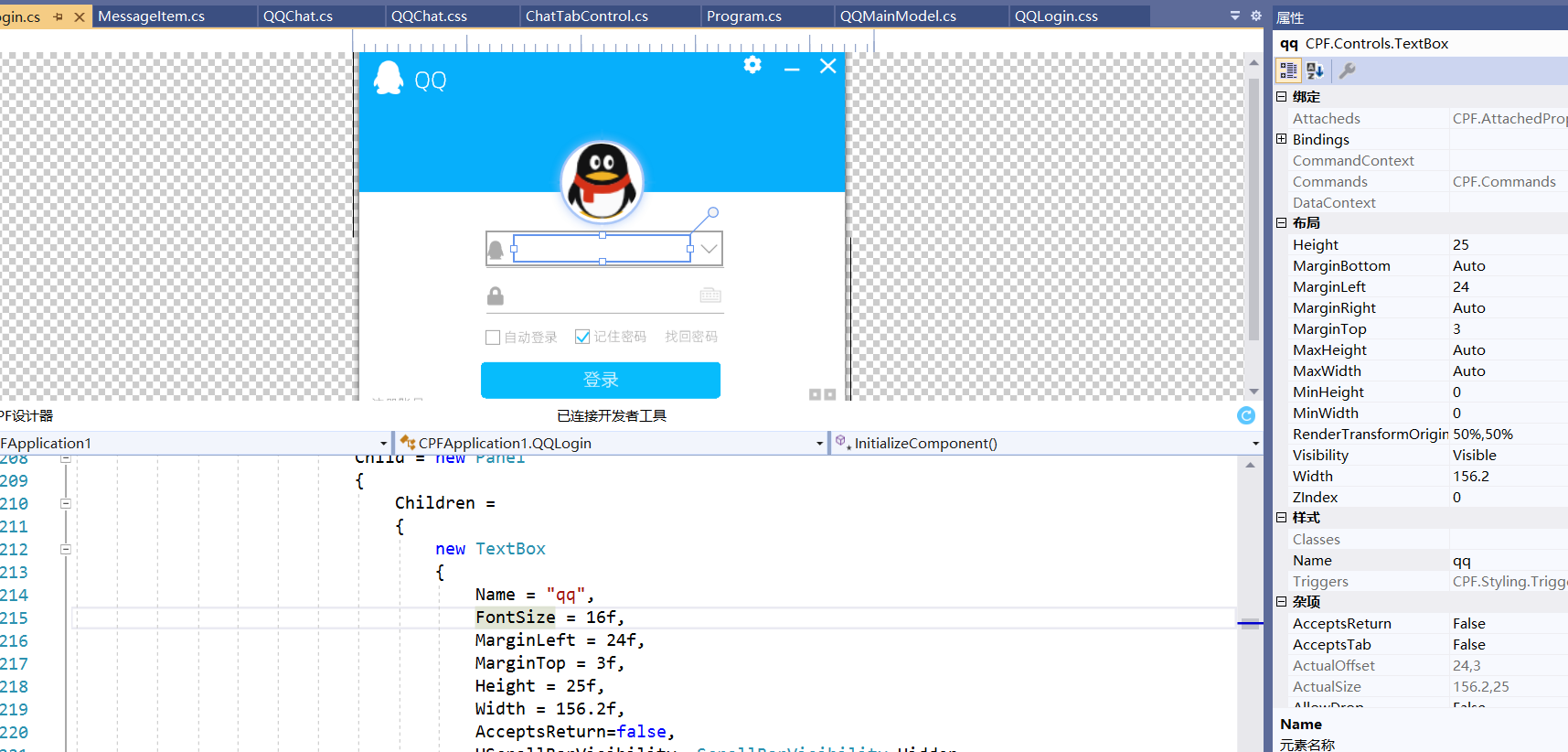Image resolution: width=1568 pixels, height=752 pixels.
Task: Click the gear icon at end of tab strip
Action: tap(1255, 16)
